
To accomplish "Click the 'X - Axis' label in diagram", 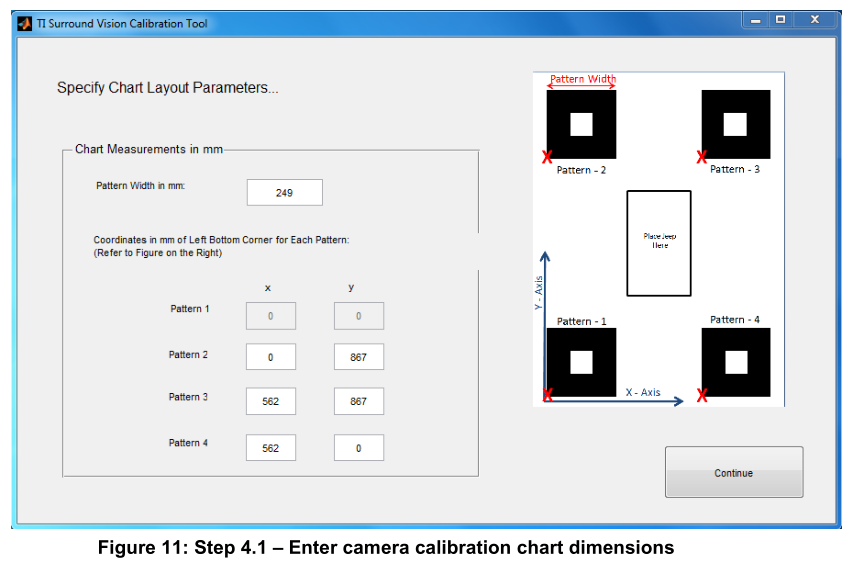I will pyautogui.click(x=643, y=392).
